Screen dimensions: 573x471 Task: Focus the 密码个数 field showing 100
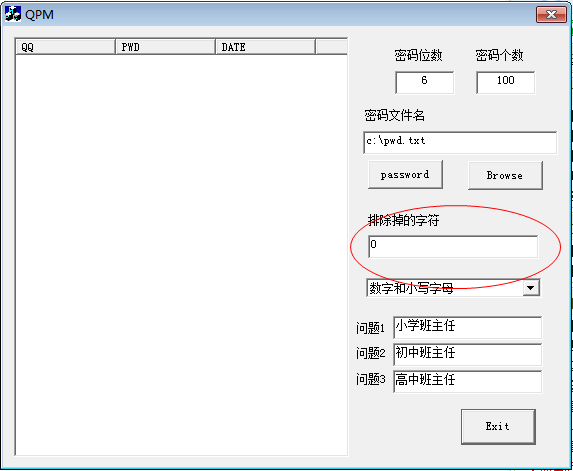click(x=505, y=82)
